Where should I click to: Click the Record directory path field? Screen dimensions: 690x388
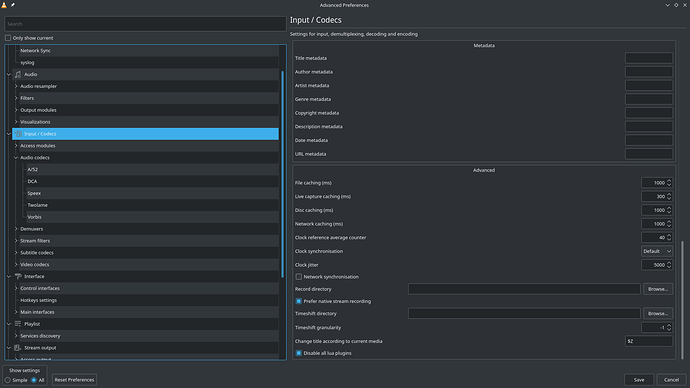[524, 289]
